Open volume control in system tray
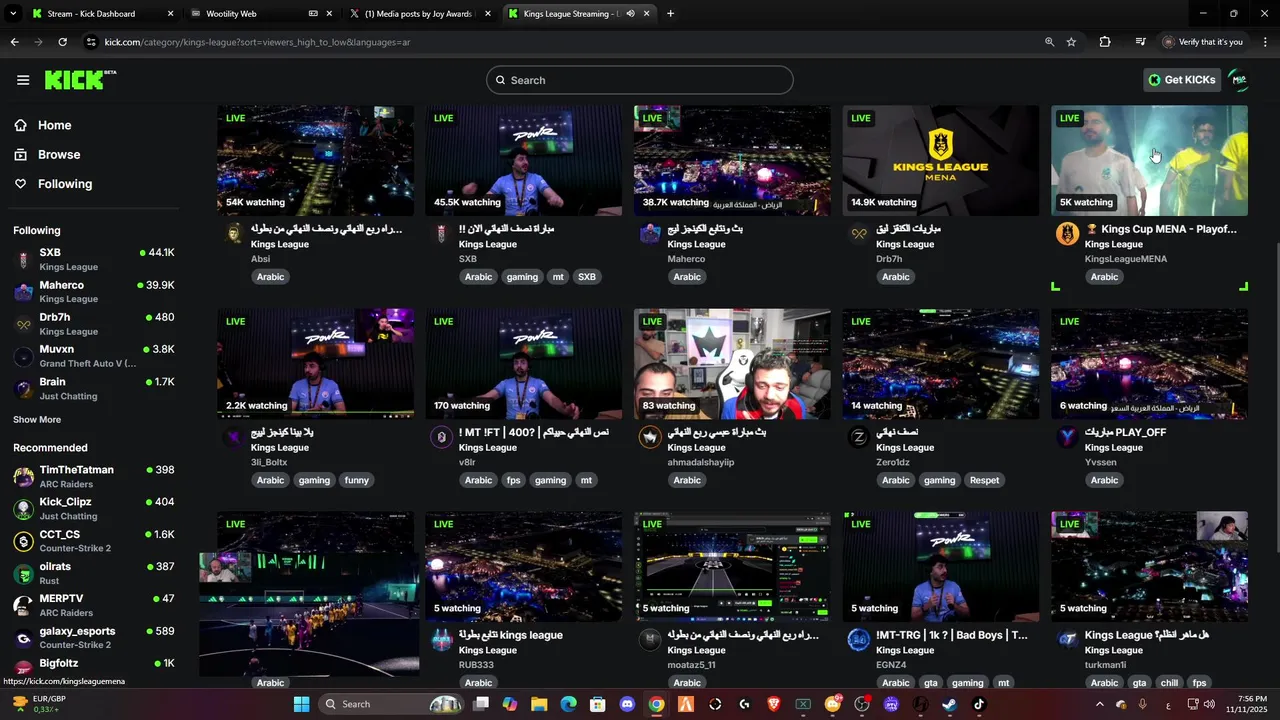 (x=1209, y=704)
